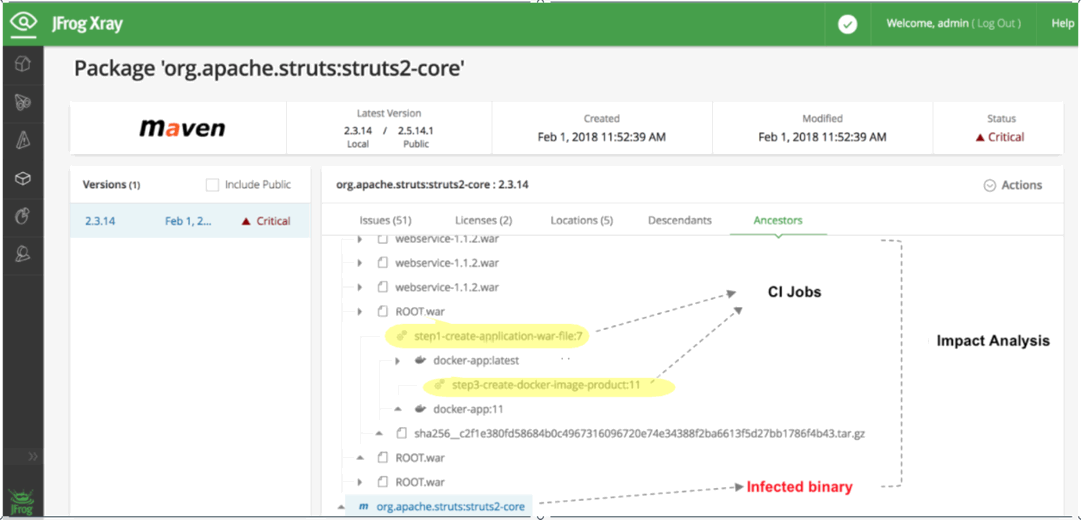The width and height of the screenshot is (1081, 520).
Task: Open the second sidebar icon below Home
Action: pos(23,102)
